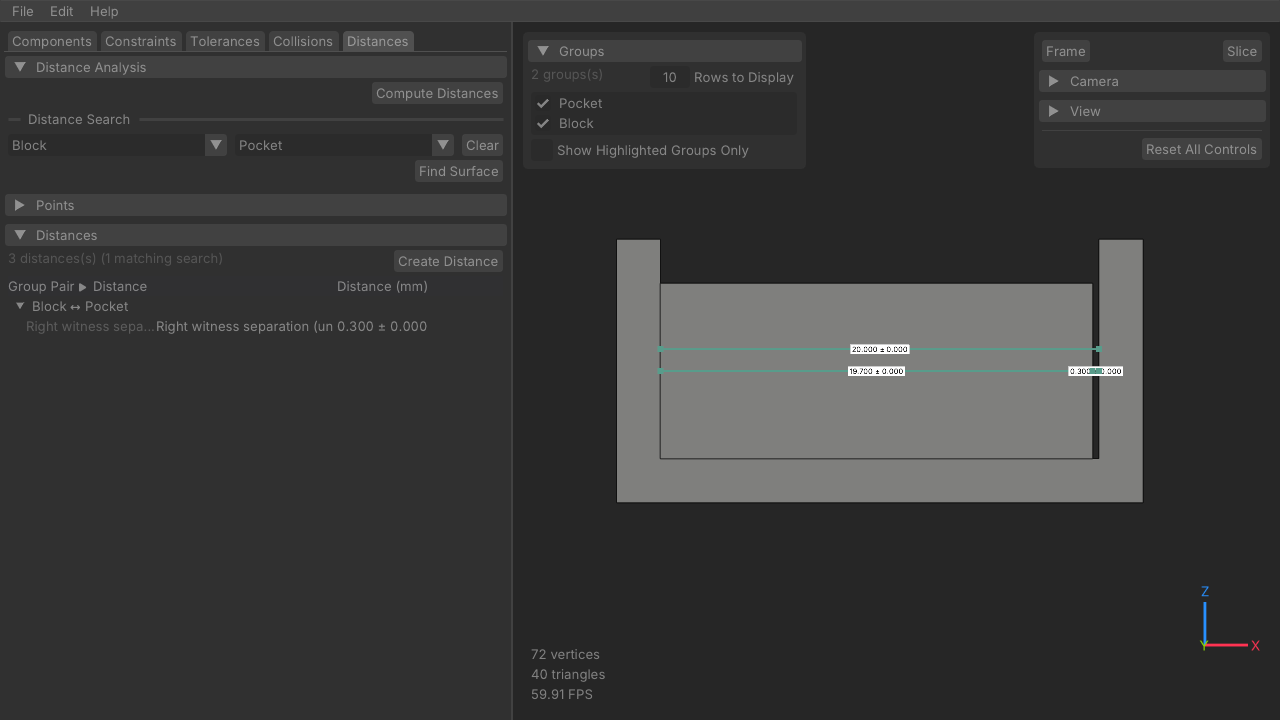
Task: Click the Find Surface button
Action: (459, 171)
